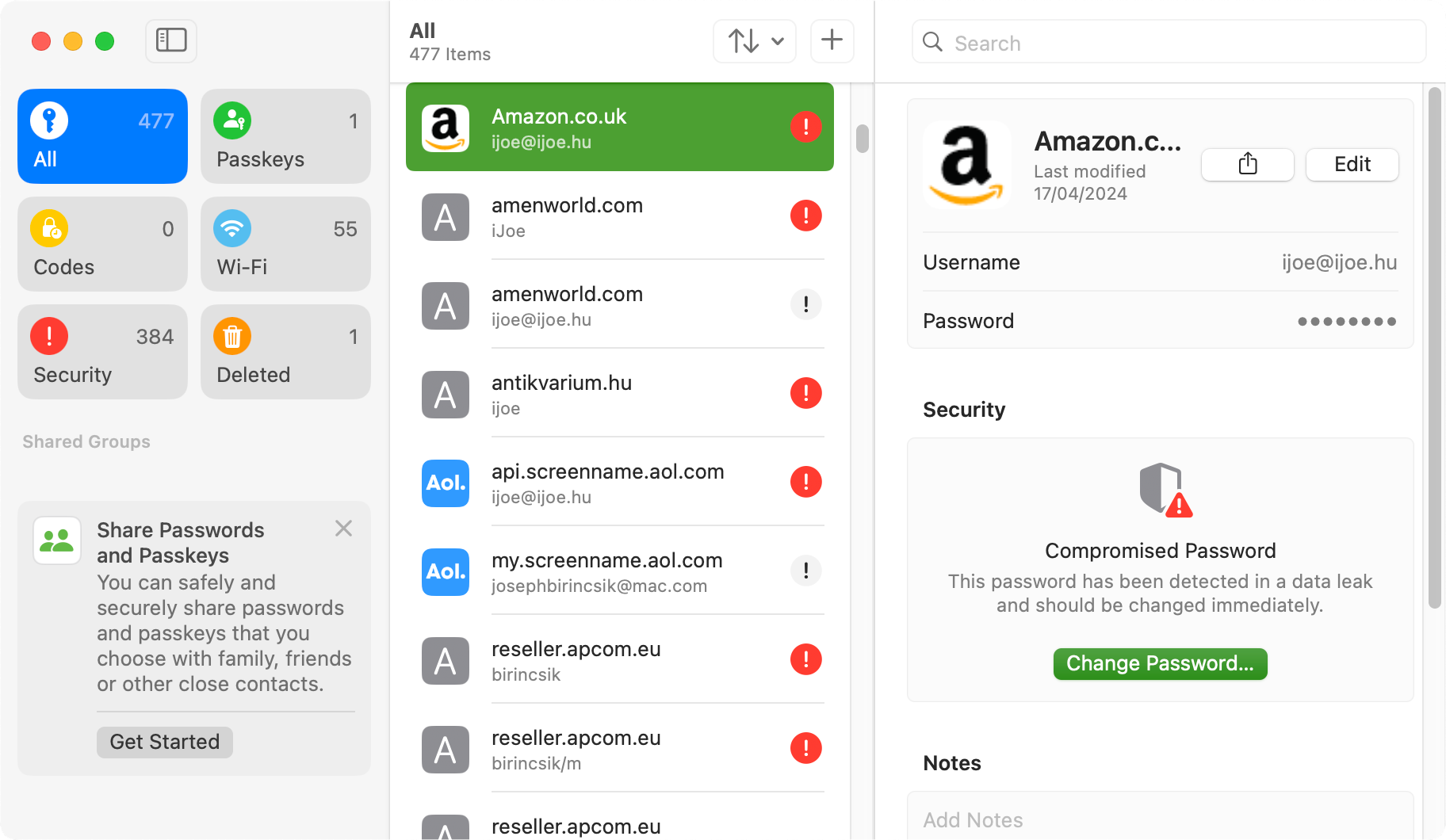1446x840 pixels.
Task: Click the share icon for Amazon entry
Action: (x=1248, y=164)
